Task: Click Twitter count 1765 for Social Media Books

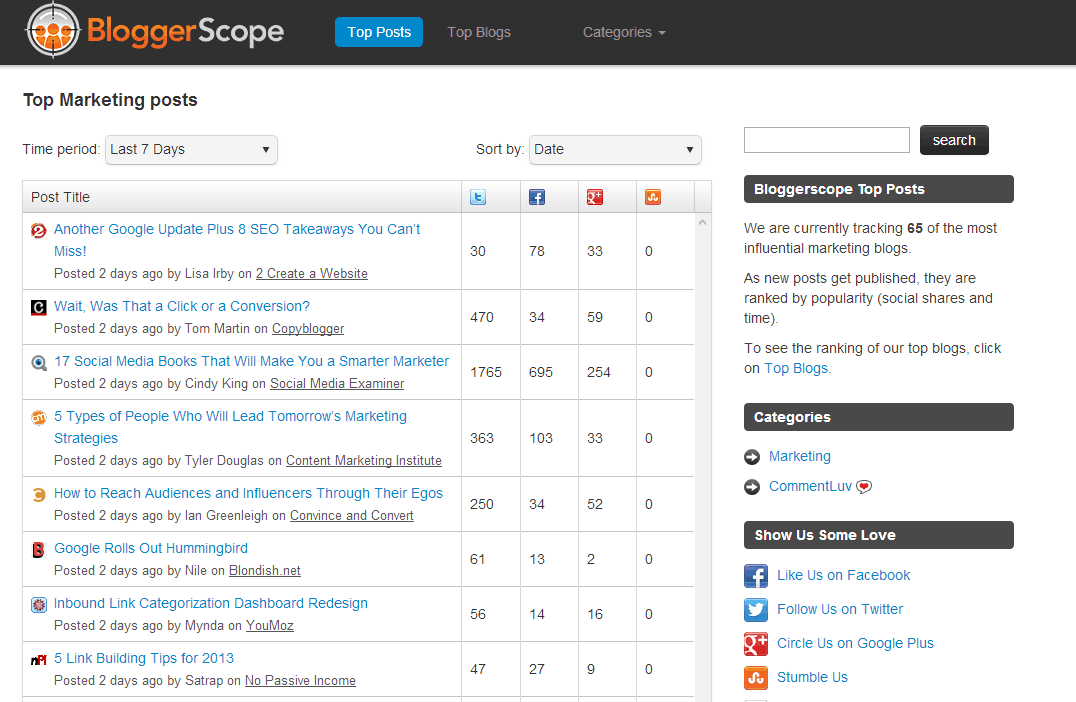Action: [x=486, y=372]
